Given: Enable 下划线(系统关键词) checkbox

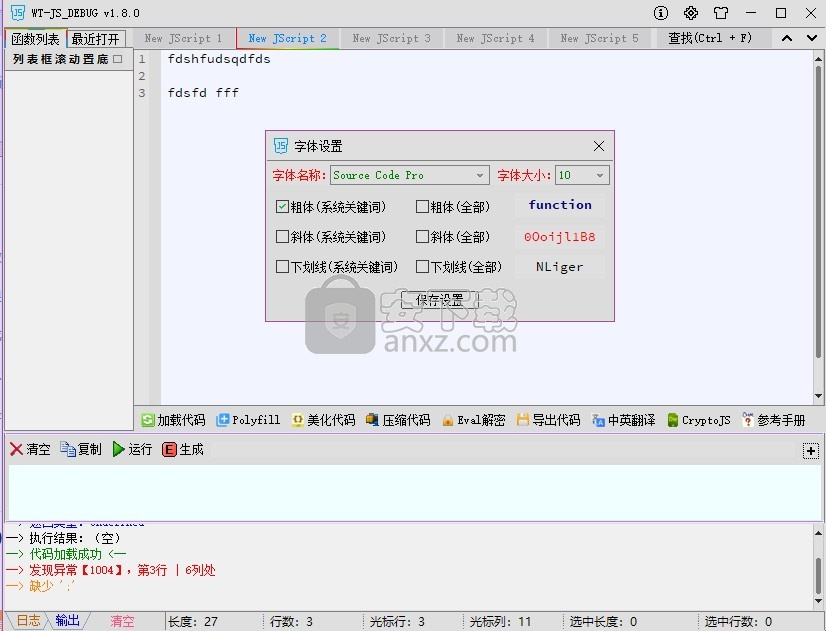Looking at the screenshot, I should click(x=282, y=267).
